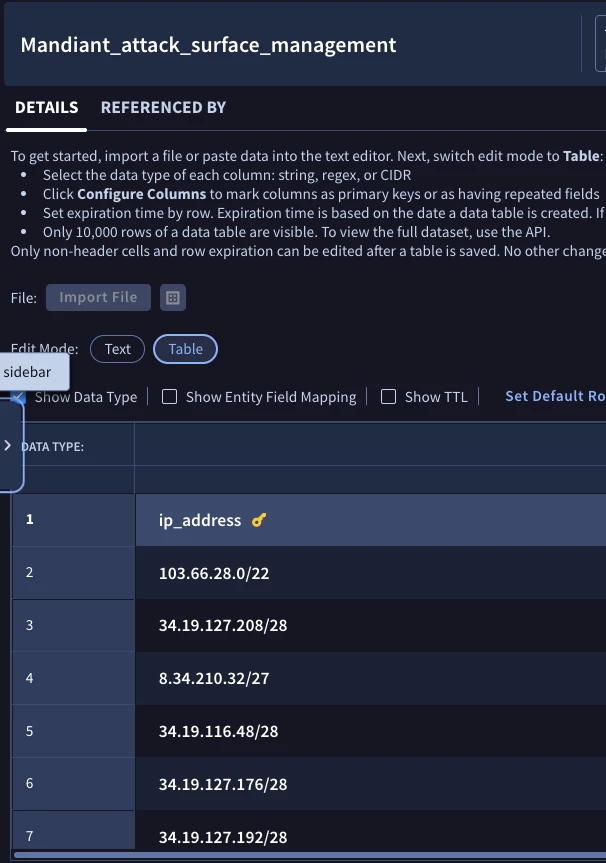Select Table edit mode

click(x=185, y=349)
